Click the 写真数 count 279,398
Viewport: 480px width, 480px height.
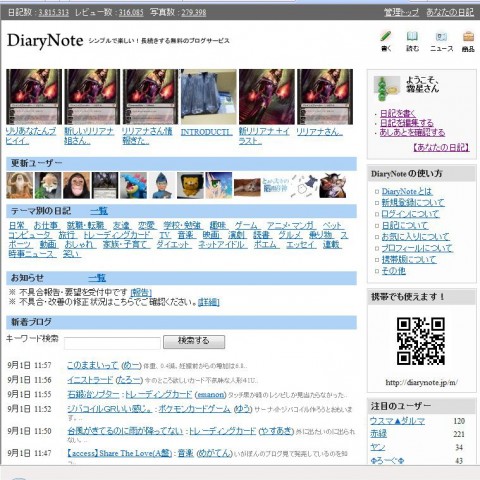[x=194, y=13]
